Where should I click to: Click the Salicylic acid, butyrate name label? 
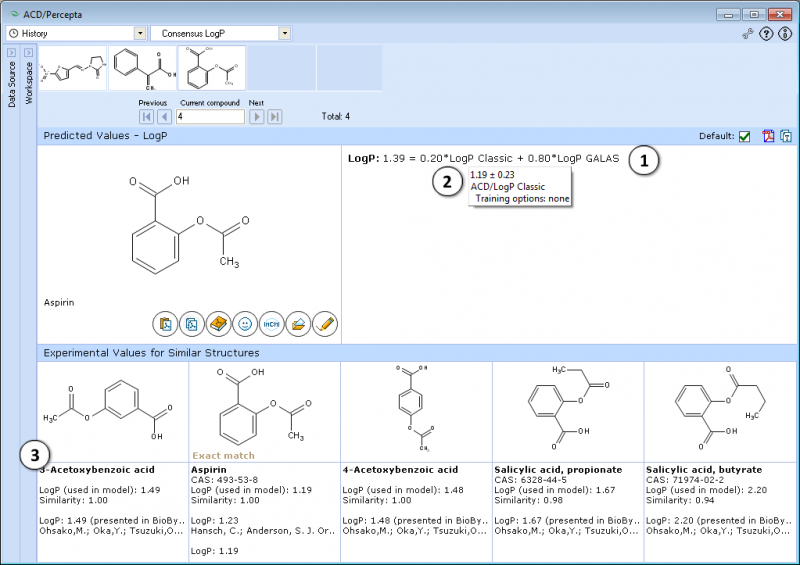pos(704,470)
